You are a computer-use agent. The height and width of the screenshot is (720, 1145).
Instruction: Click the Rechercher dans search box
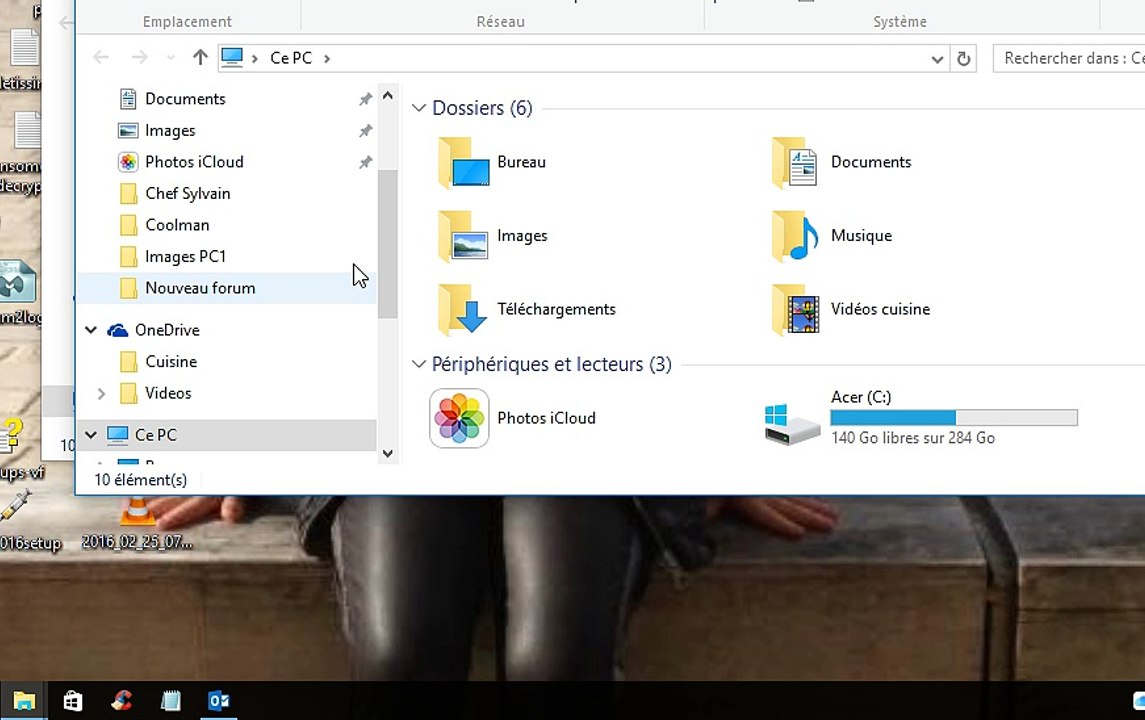[1068, 58]
